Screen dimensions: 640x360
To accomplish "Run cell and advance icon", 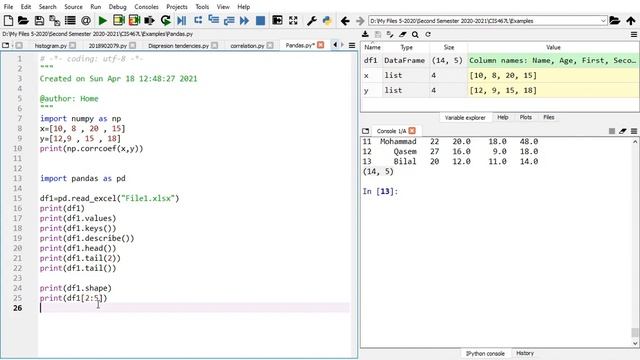I will pos(134,20).
